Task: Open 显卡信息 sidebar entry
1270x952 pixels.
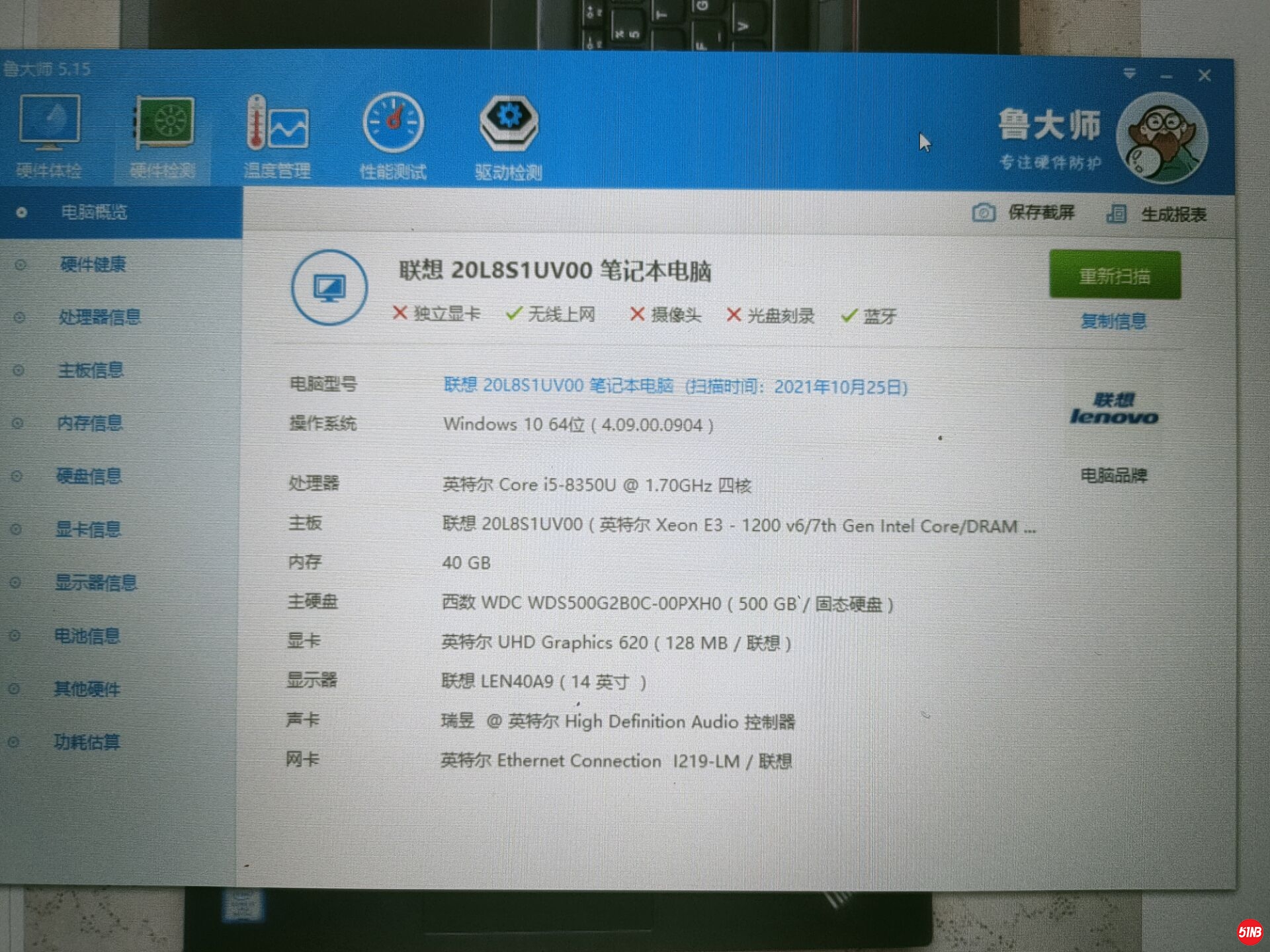Action: point(87,530)
